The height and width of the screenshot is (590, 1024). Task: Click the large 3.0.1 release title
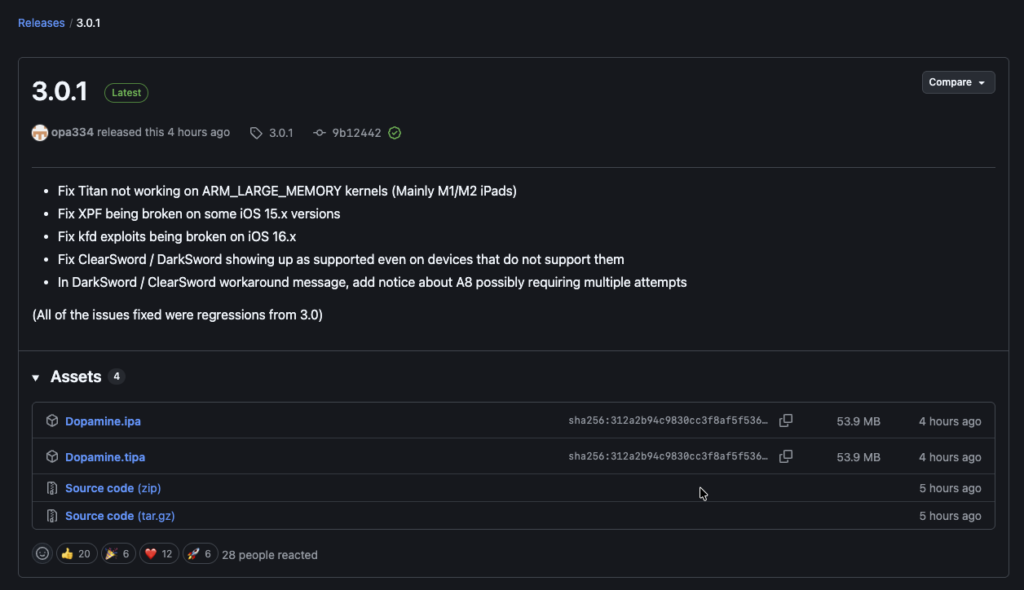pos(59,91)
